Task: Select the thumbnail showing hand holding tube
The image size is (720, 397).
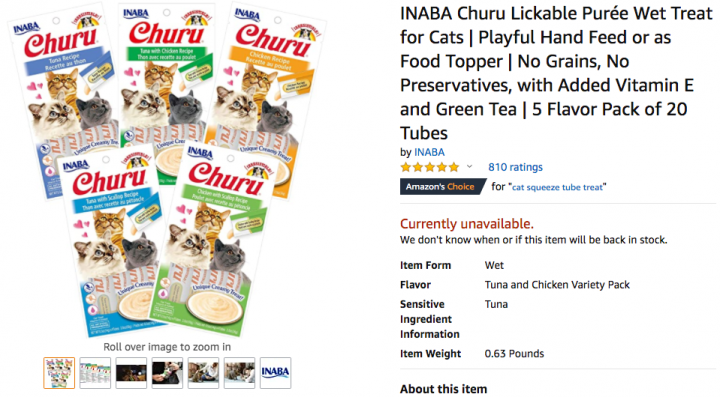Action: pos(167,373)
